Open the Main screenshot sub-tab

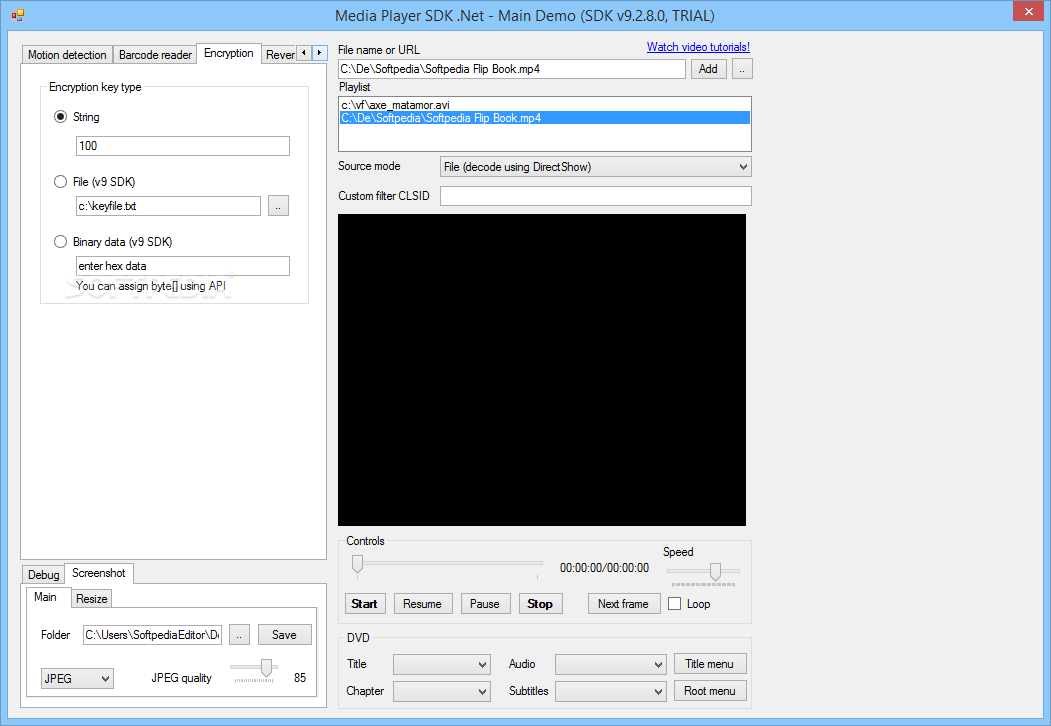[x=46, y=597]
